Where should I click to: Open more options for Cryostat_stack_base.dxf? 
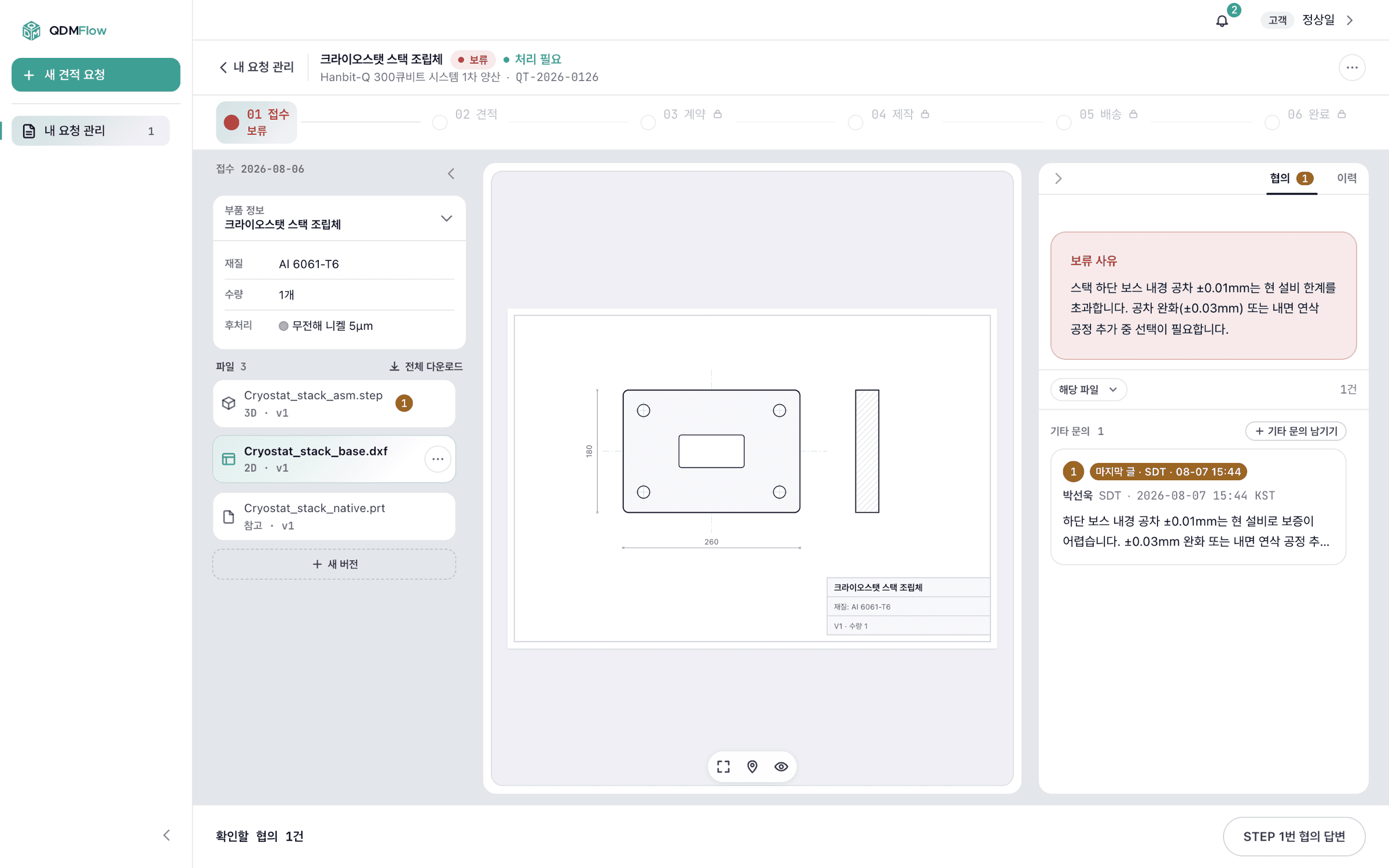click(x=438, y=459)
